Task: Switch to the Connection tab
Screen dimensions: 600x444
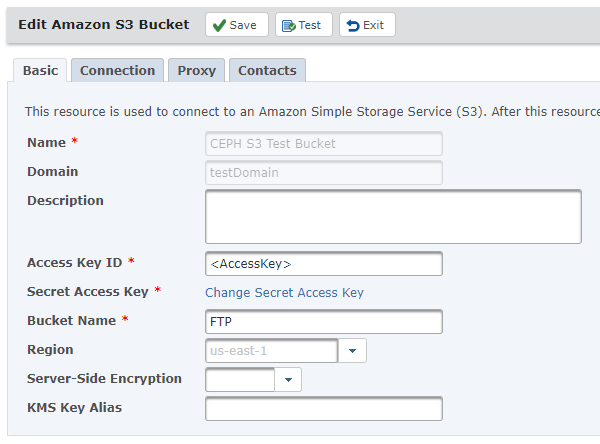Action: [117, 70]
